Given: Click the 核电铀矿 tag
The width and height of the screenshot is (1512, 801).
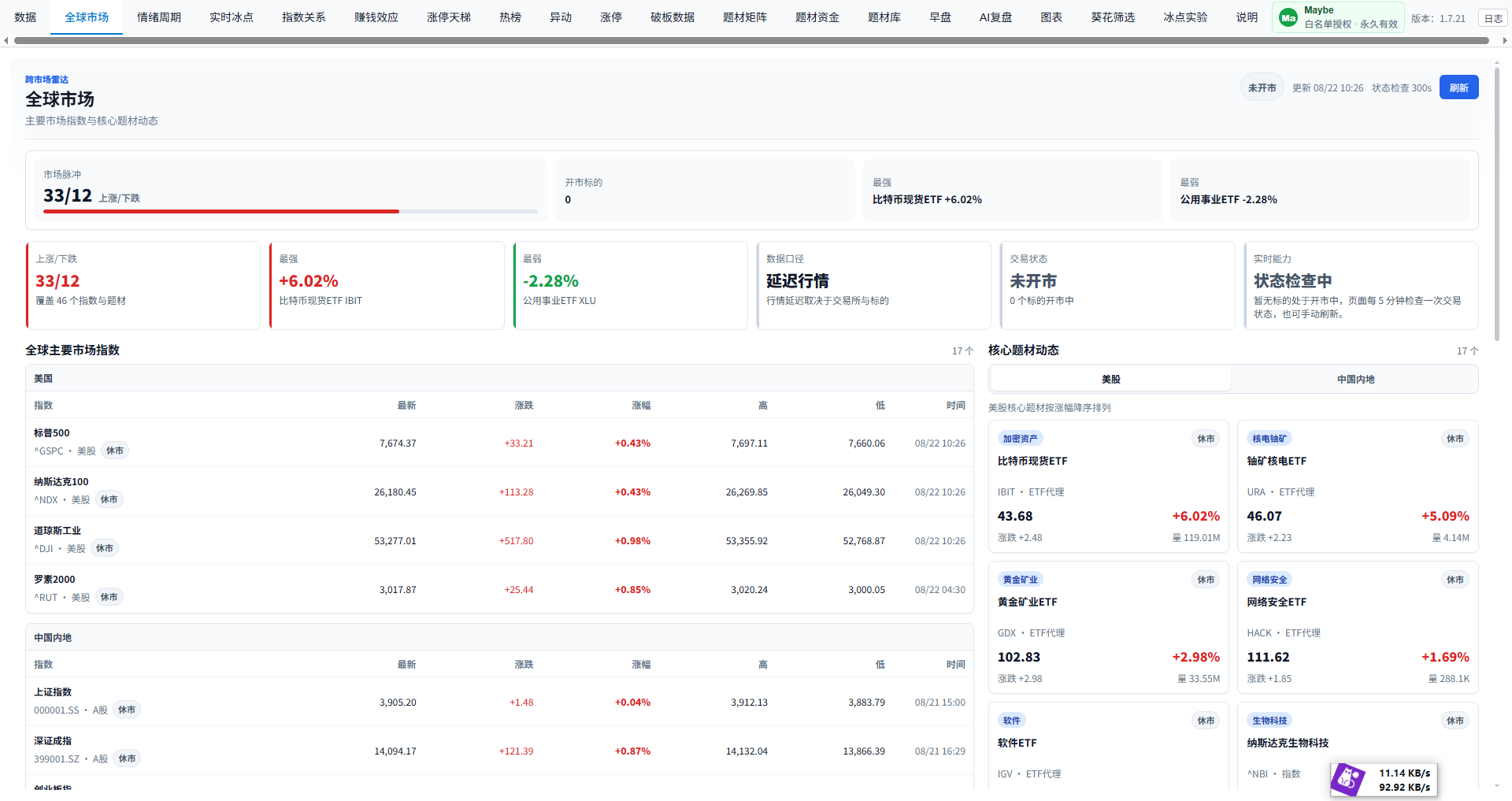Looking at the screenshot, I should pos(1269,439).
